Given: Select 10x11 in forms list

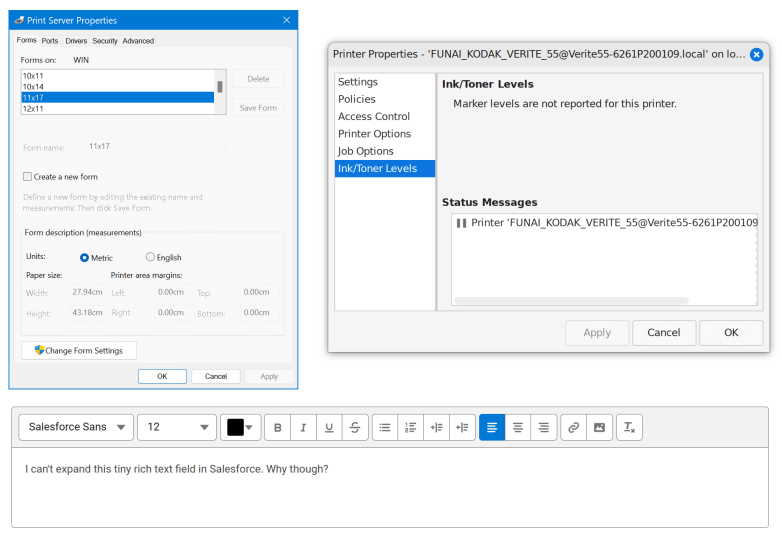Looking at the screenshot, I should click(x=118, y=76).
